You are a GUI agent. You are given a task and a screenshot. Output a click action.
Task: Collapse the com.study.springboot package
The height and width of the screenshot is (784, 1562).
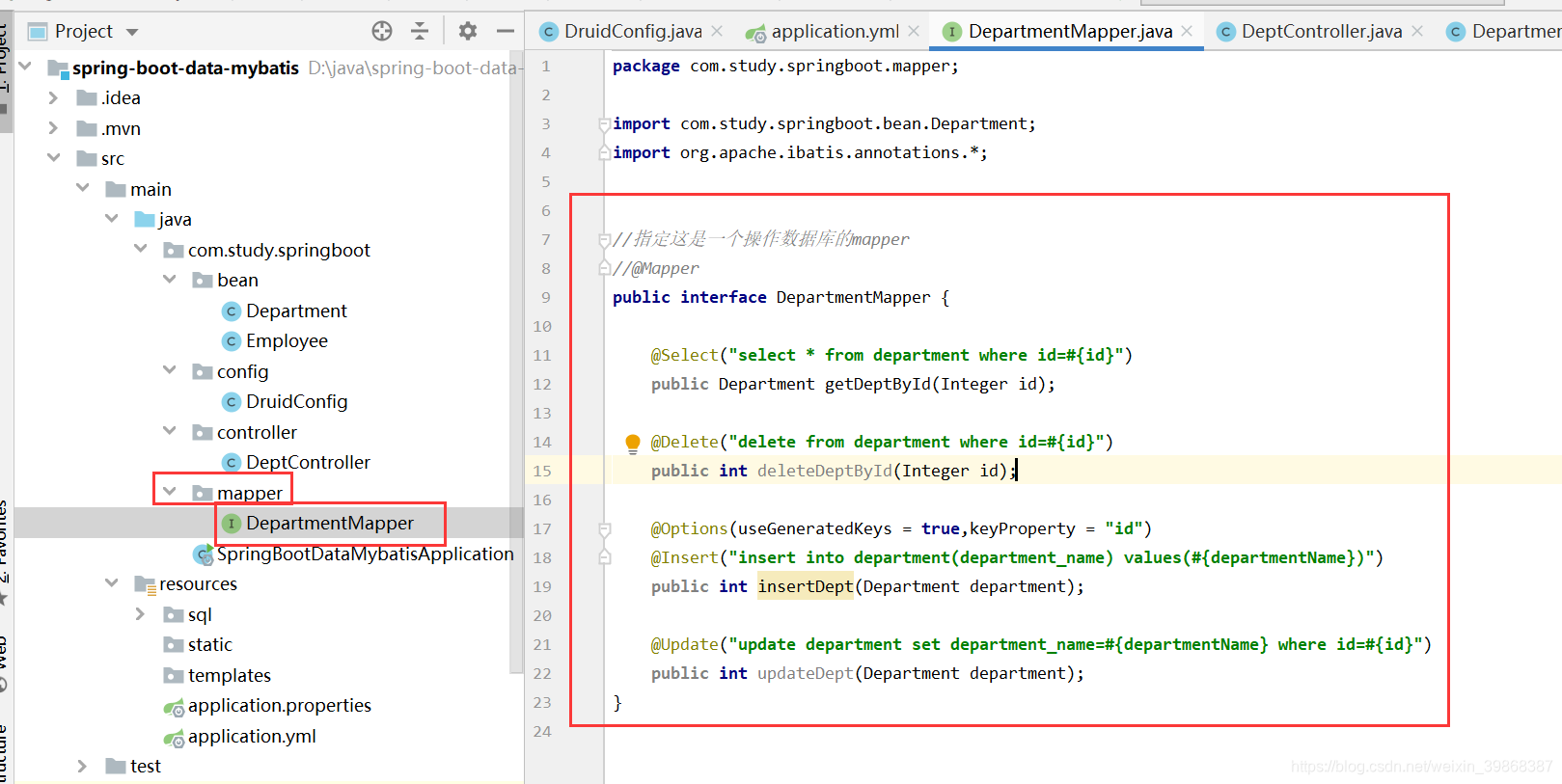[x=141, y=249]
